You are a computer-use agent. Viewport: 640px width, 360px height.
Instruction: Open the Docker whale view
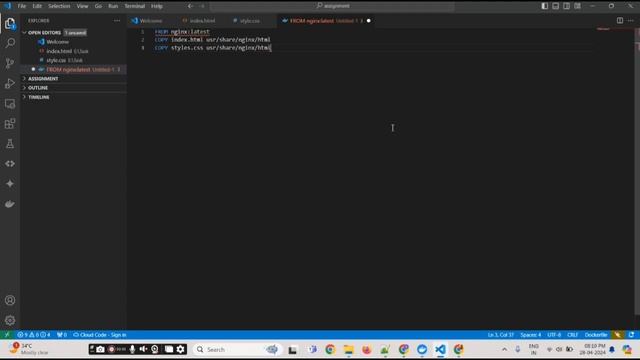[x=10, y=204]
